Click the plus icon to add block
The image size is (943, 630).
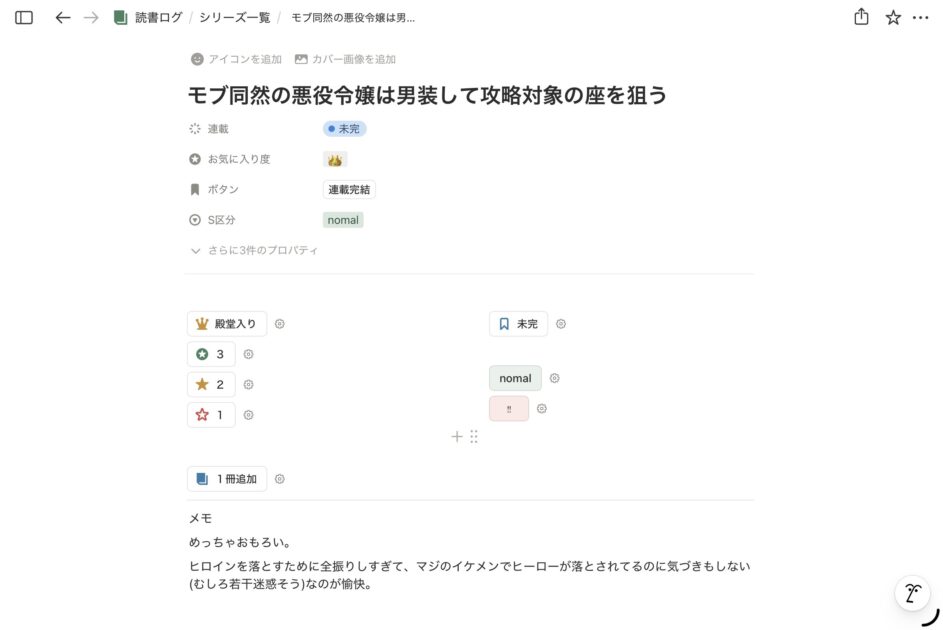(x=457, y=437)
